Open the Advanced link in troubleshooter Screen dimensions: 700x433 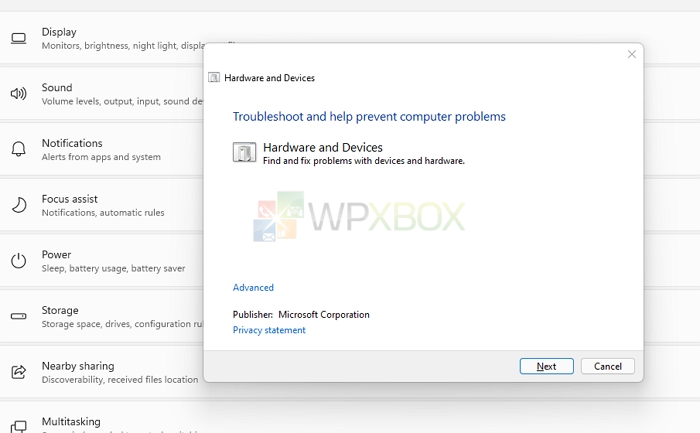point(253,287)
